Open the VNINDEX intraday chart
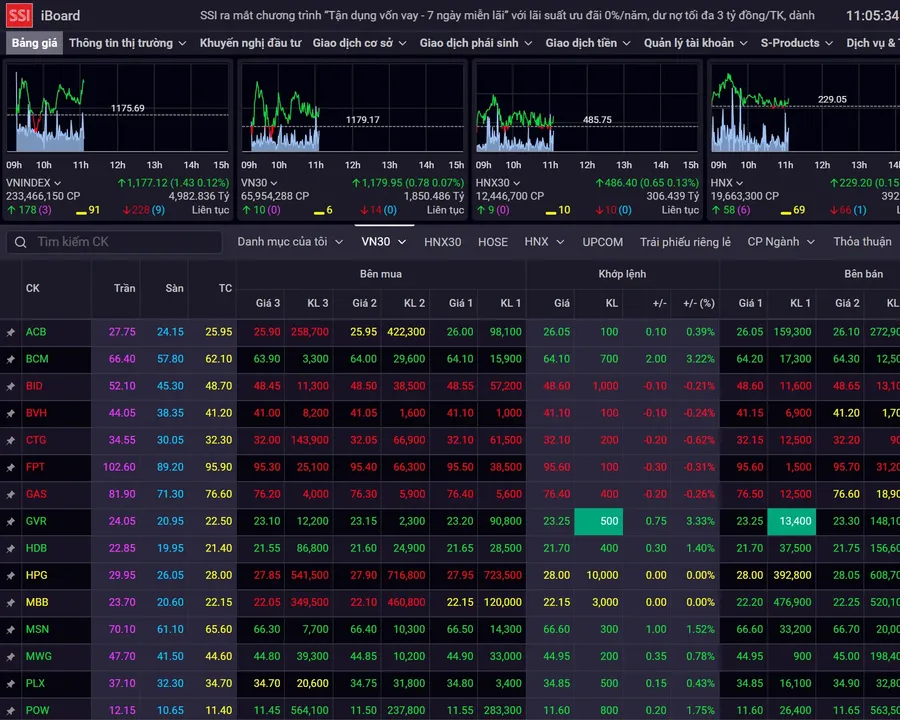Screen dimensions: 900x720 pos(118,107)
